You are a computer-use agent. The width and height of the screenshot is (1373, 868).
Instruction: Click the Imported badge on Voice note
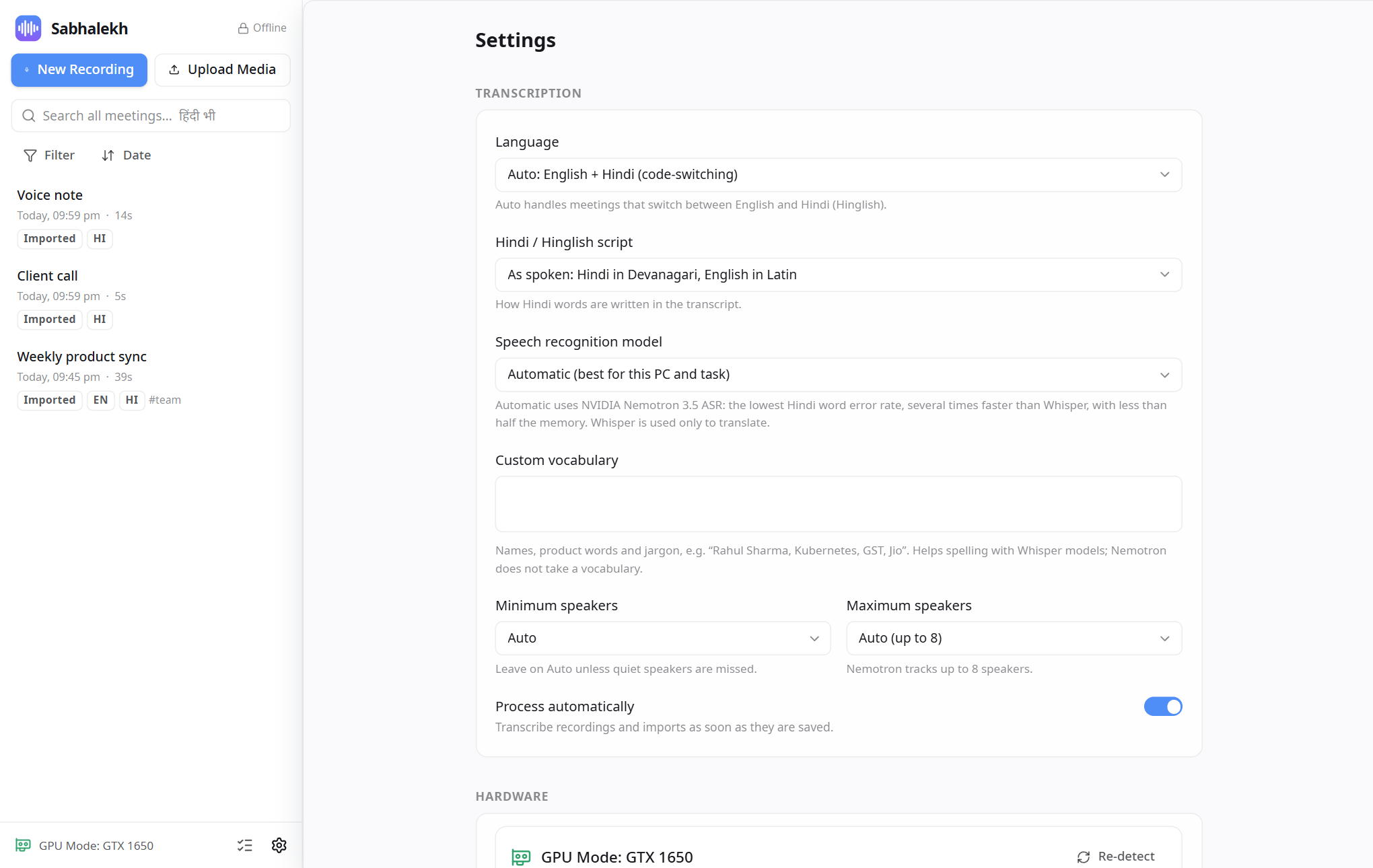pos(49,239)
